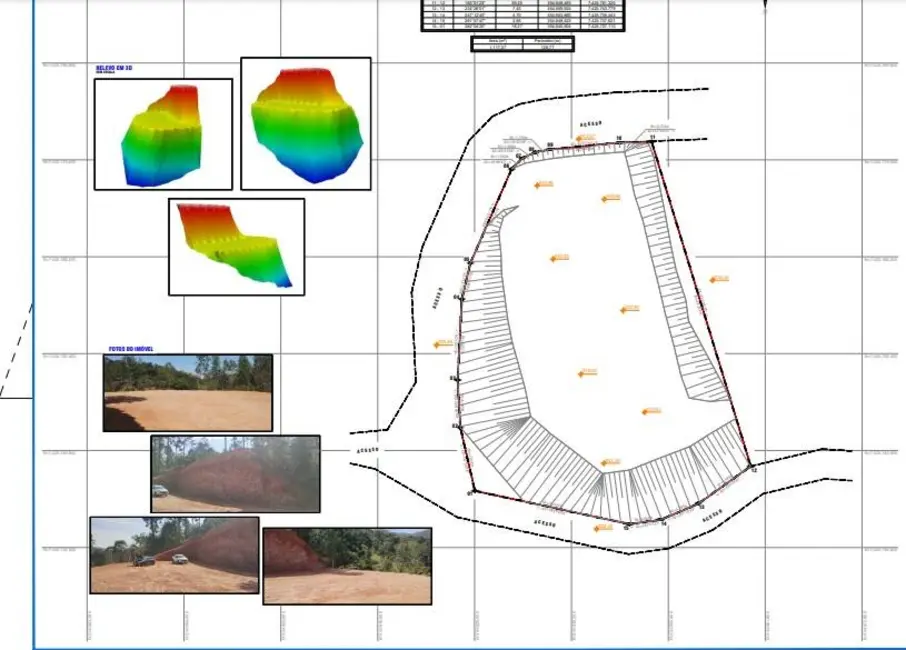Select the orange elevation marker outside the west boundary
This screenshot has width=906, height=650.
pos(443,343)
